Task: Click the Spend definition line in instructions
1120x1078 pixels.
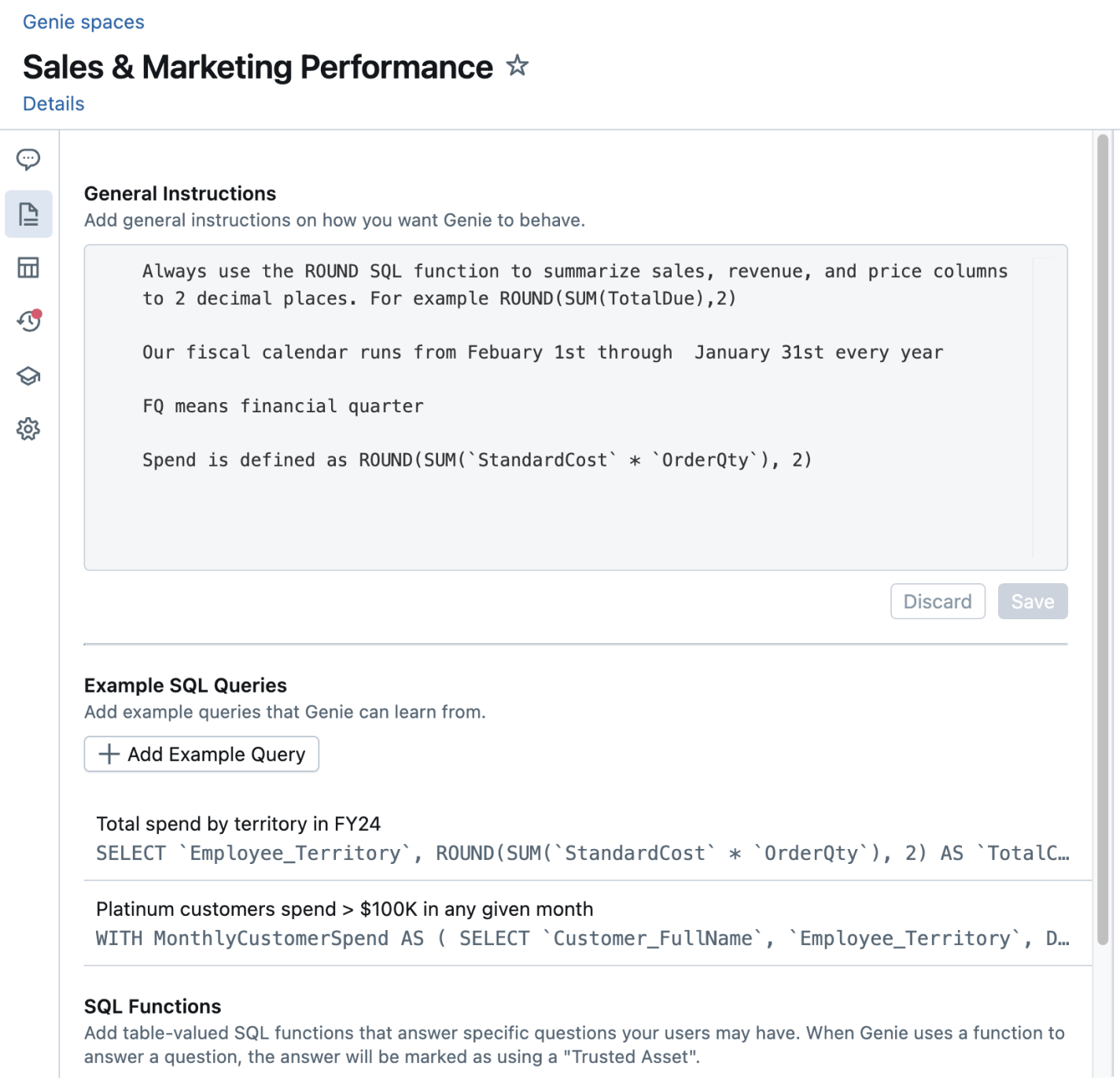Action: [x=477, y=460]
